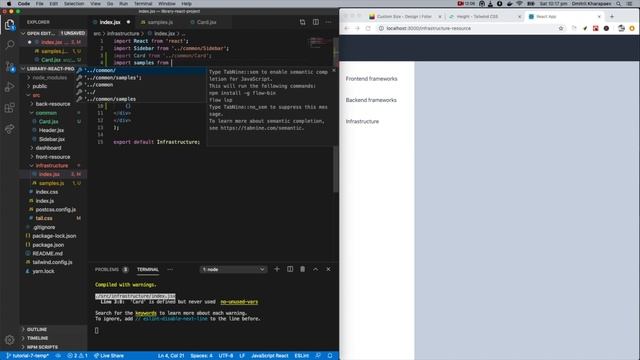Kill the terminal with the trash icon
The width and height of the screenshot is (640, 360).
pos(302,269)
